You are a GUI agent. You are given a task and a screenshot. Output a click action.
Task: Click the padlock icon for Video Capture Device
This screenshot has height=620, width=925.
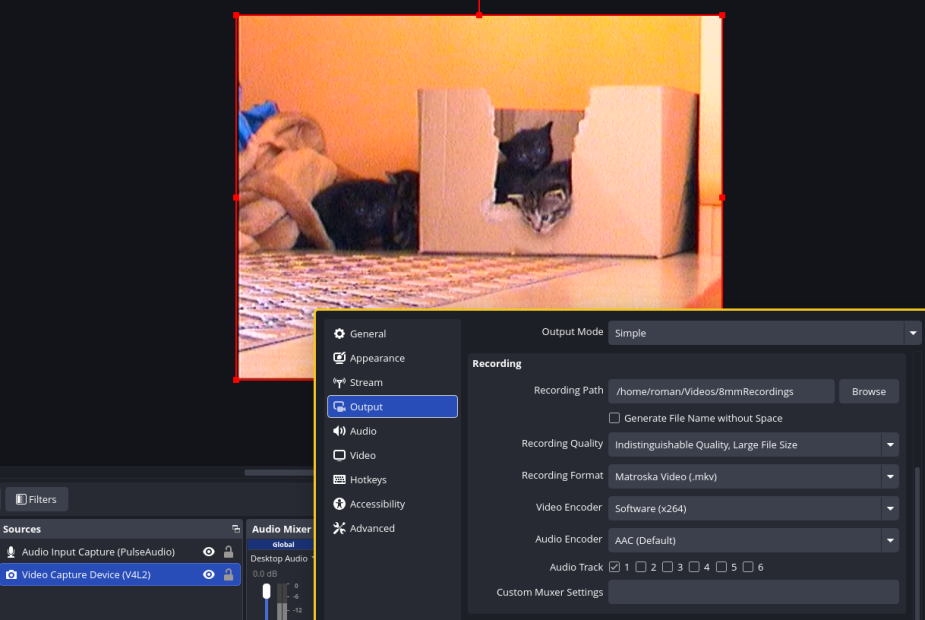click(228, 574)
